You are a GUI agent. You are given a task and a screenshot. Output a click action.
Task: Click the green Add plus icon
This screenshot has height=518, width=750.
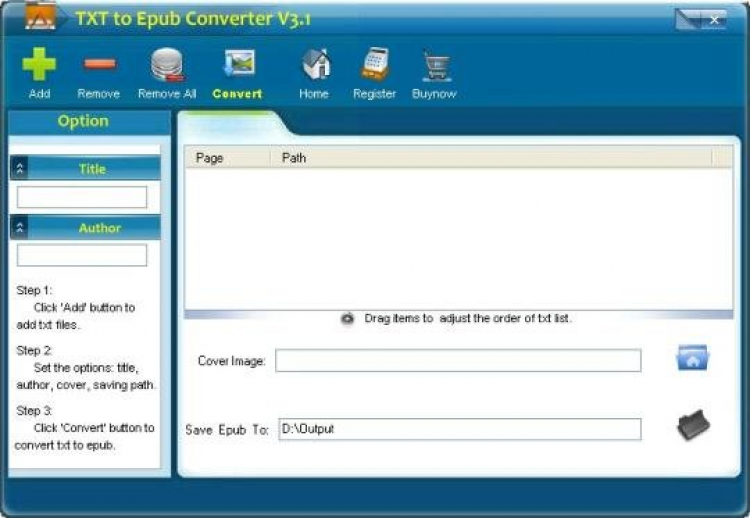(x=39, y=64)
